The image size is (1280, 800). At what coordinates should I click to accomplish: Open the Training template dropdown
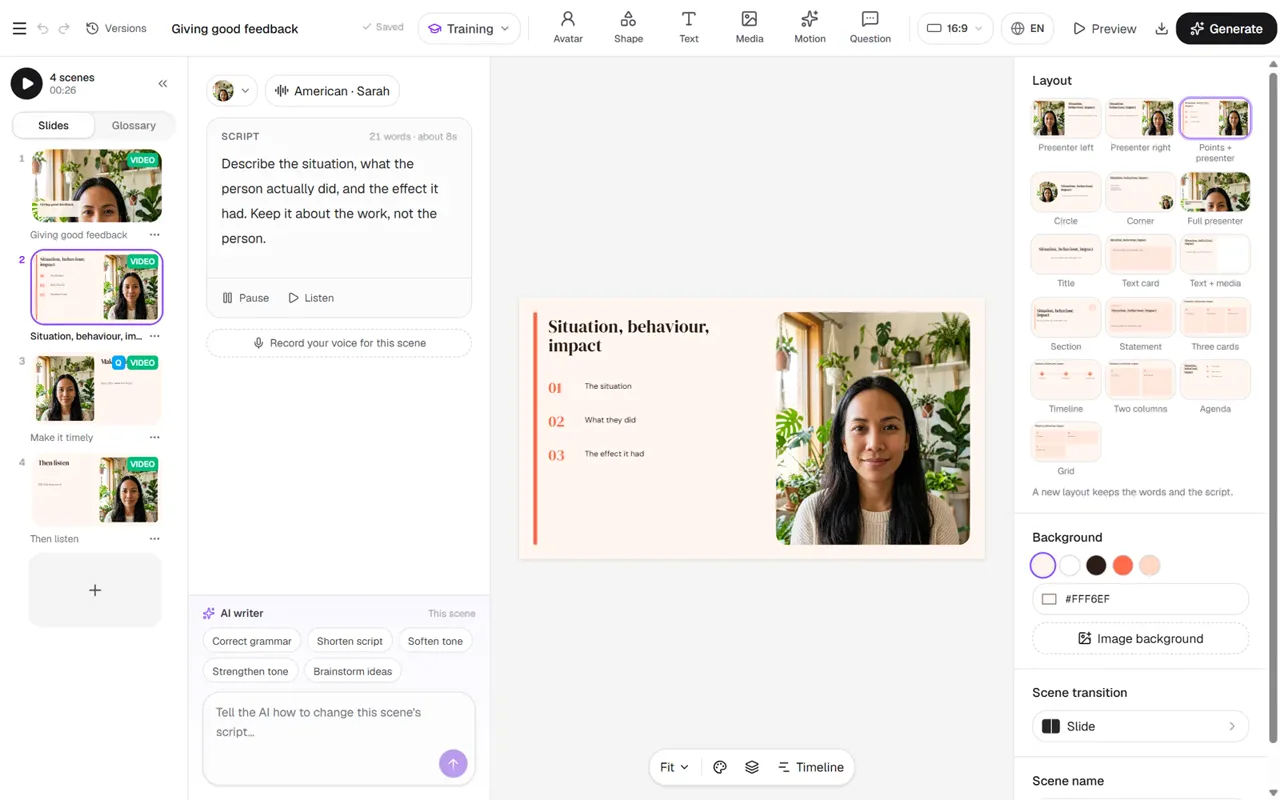[x=469, y=29]
